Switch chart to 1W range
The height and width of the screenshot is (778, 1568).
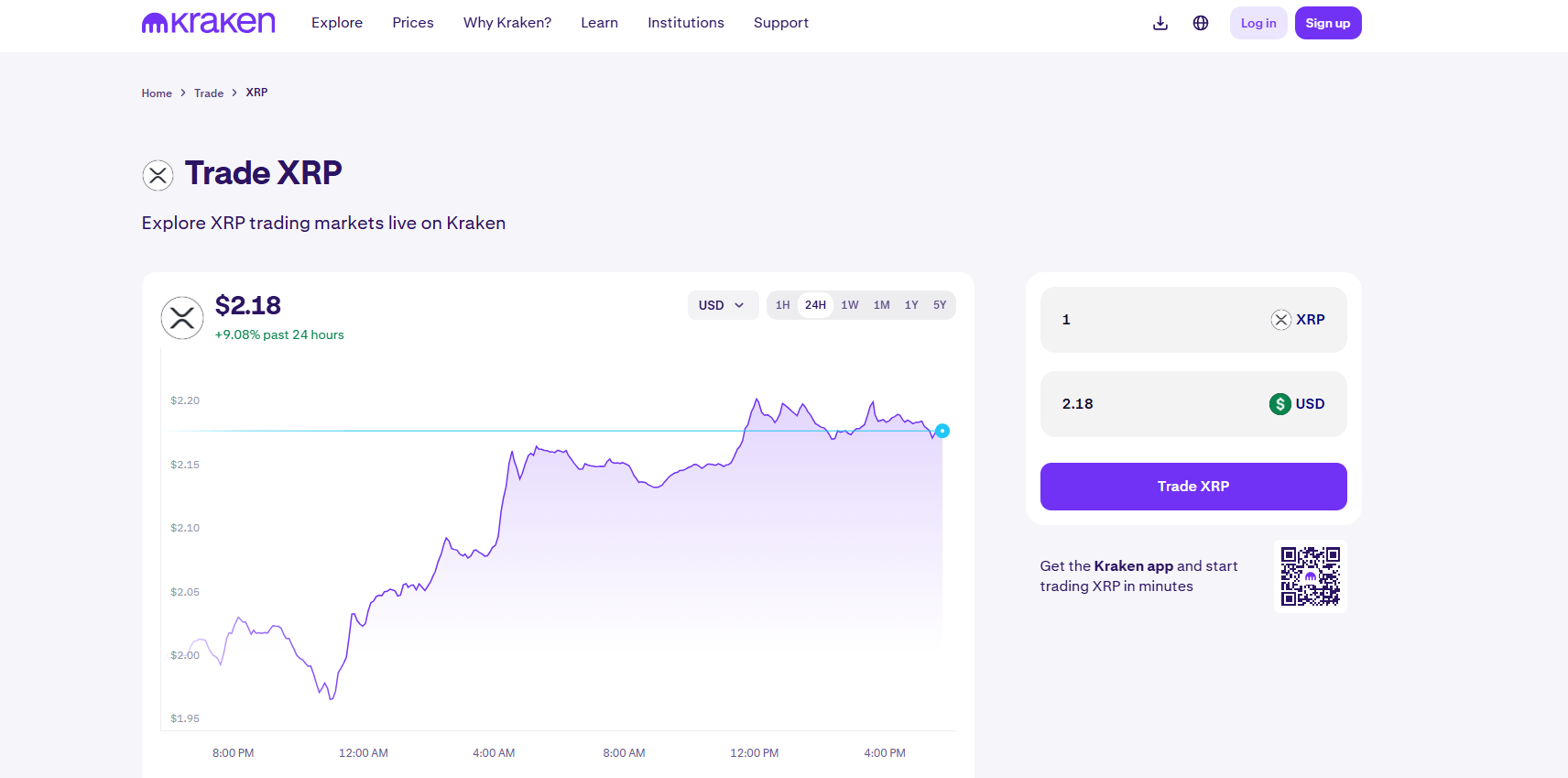[x=850, y=305]
